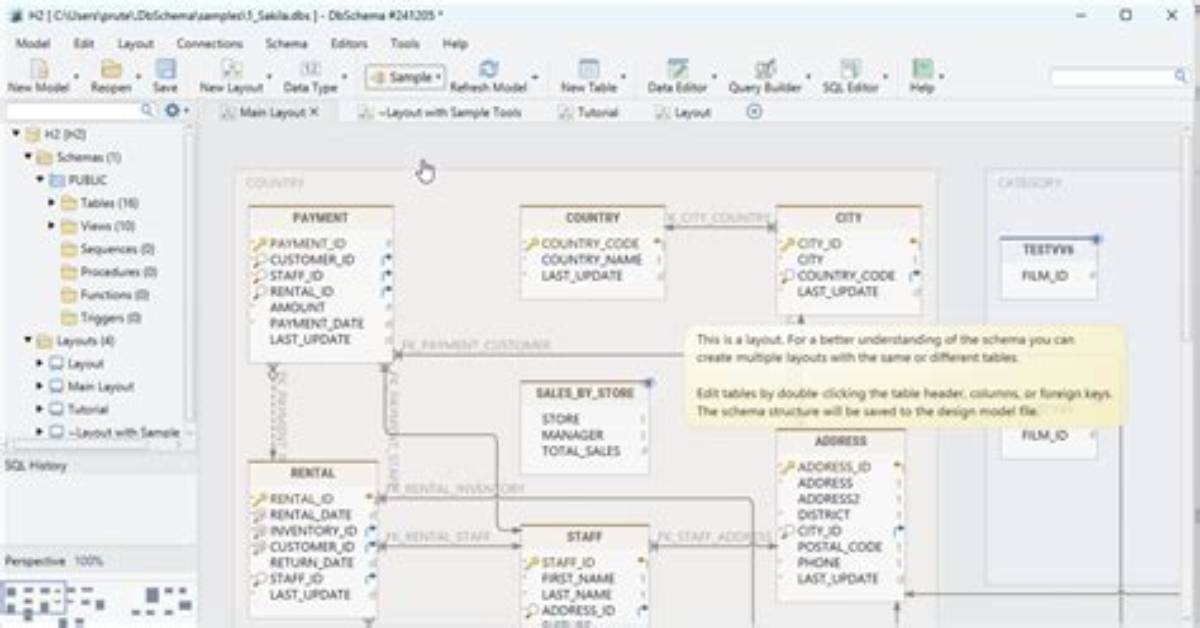Click the PAYMENT table header
Image resolution: width=1200 pixels, height=628 pixels.
coord(320,218)
